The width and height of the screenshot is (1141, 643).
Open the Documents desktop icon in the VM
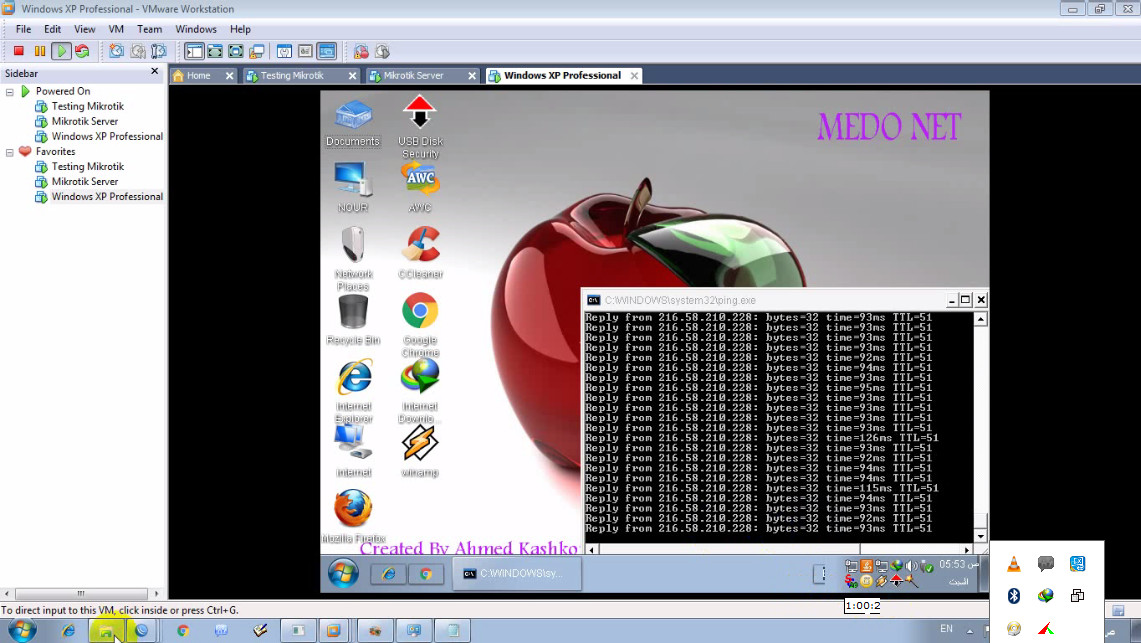(x=353, y=122)
